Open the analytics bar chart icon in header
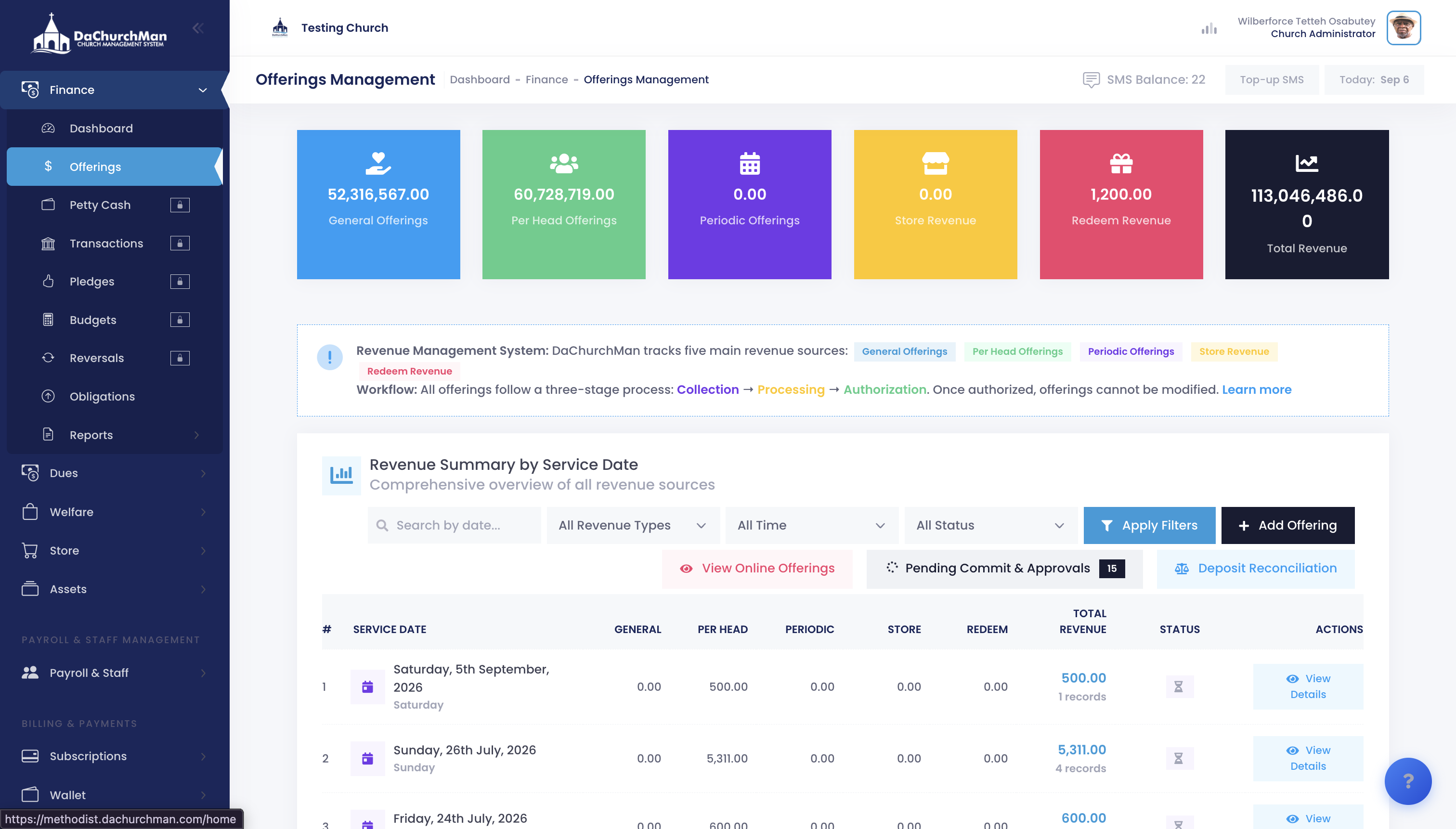Viewport: 1456px width, 829px height. click(1209, 28)
